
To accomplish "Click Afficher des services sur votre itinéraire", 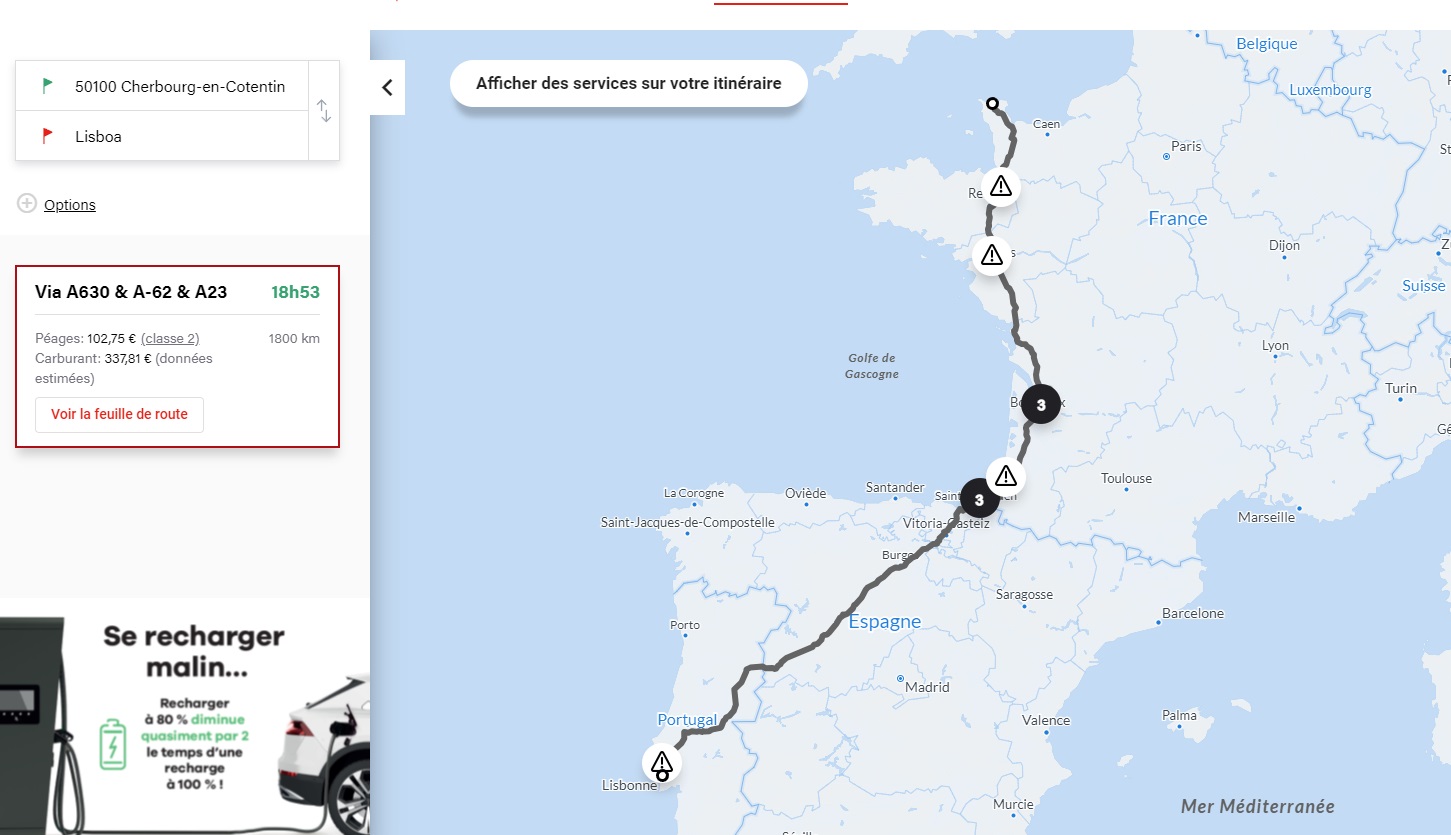I will click(628, 84).
